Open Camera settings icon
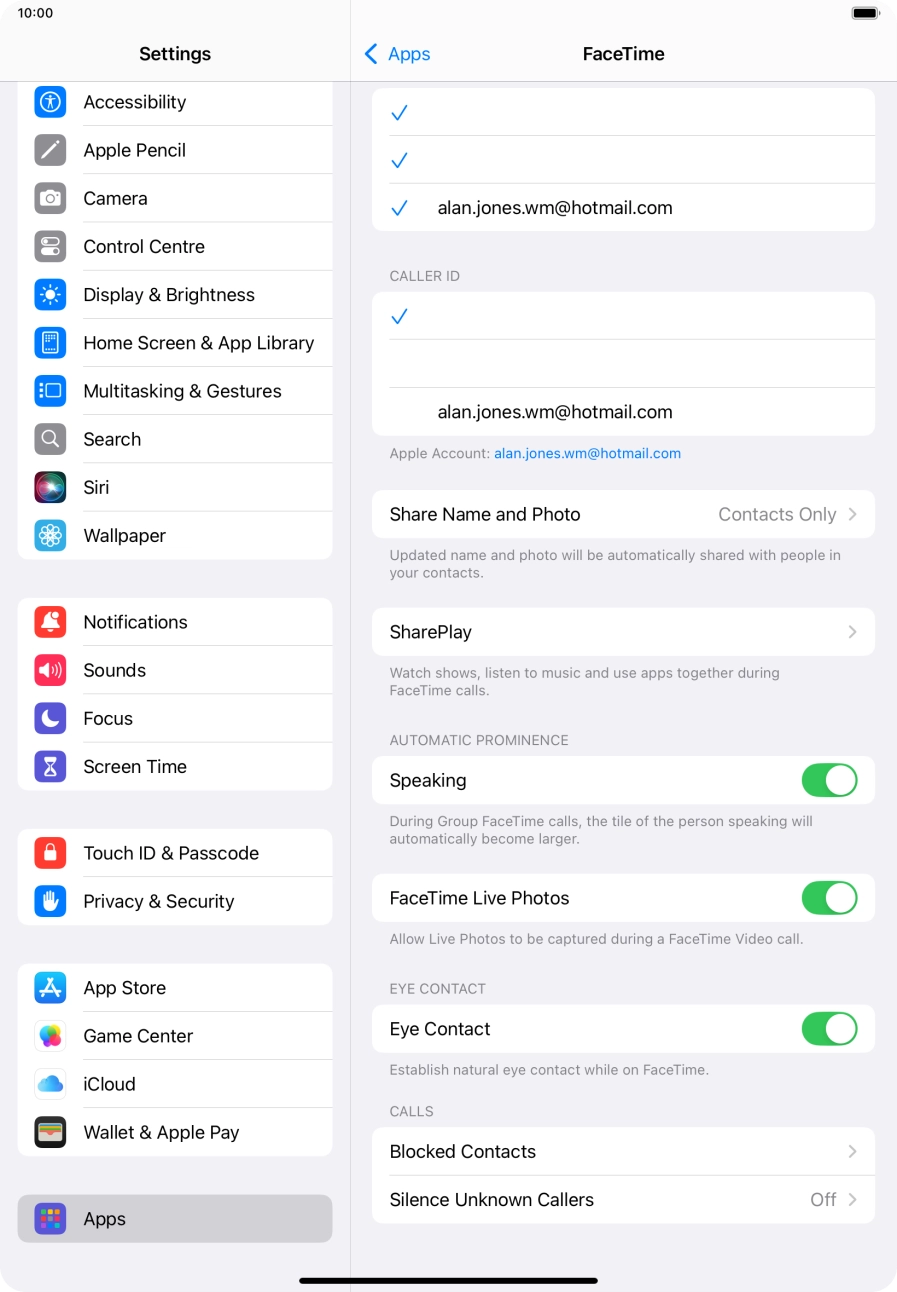The height and width of the screenshot is (1292, 897). pos(50,198)
